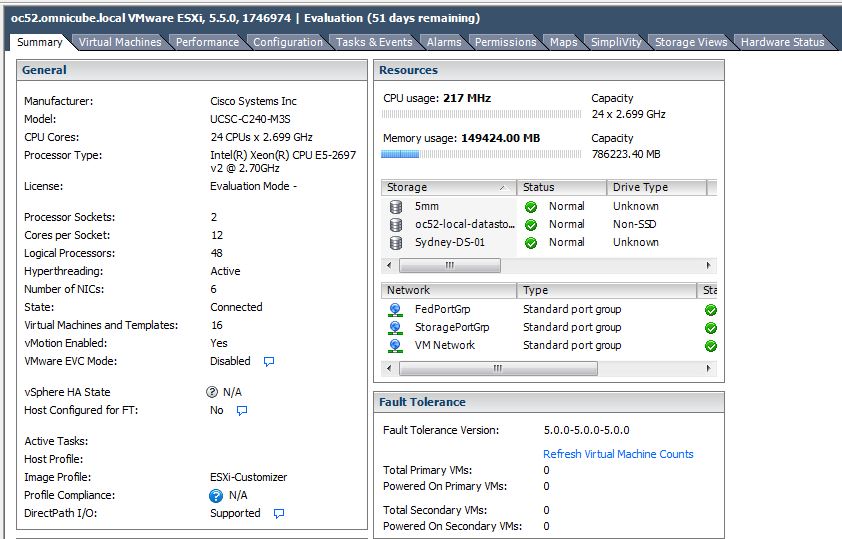This screenshot has width=842, height=539.
Task: Click the StoragePortGrp network icon
Action: (395, 327)
